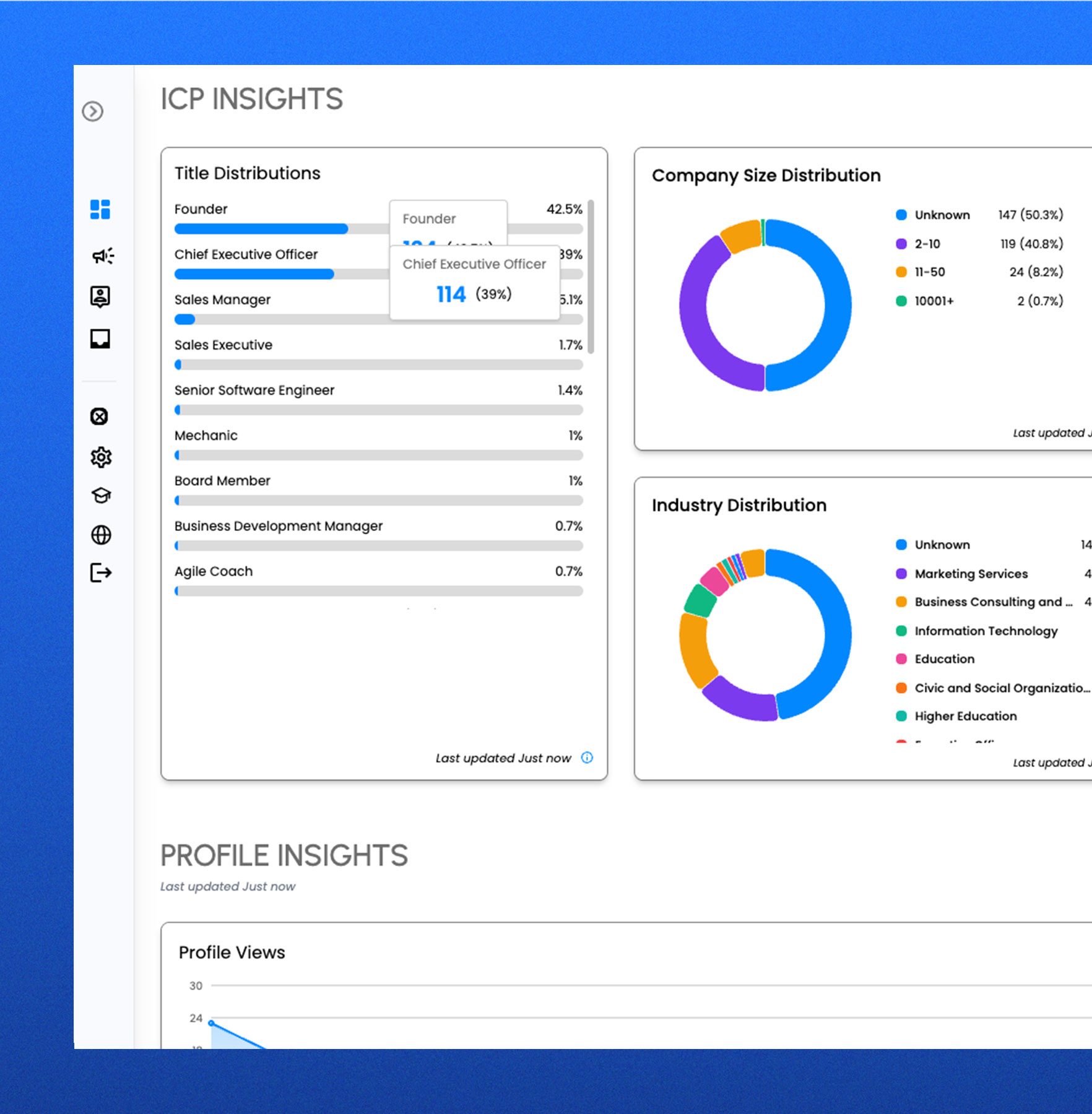Click the Business Consulting orange swatch
The image size is (1092, 1114).
901,602
